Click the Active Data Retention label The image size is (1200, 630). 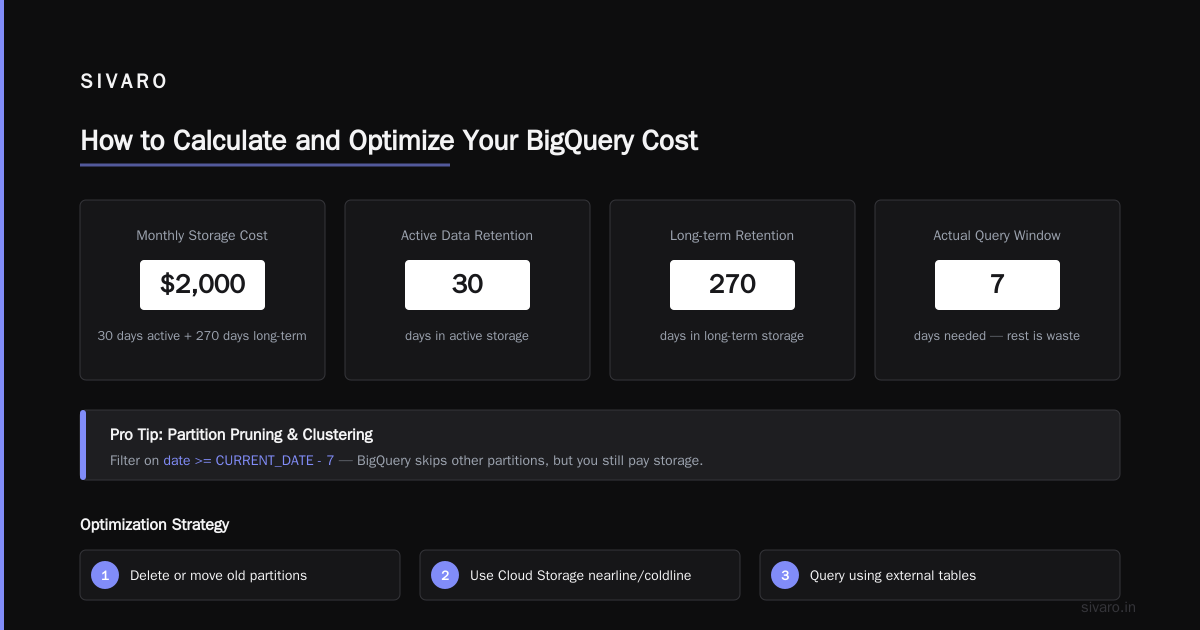click(467, 236)
